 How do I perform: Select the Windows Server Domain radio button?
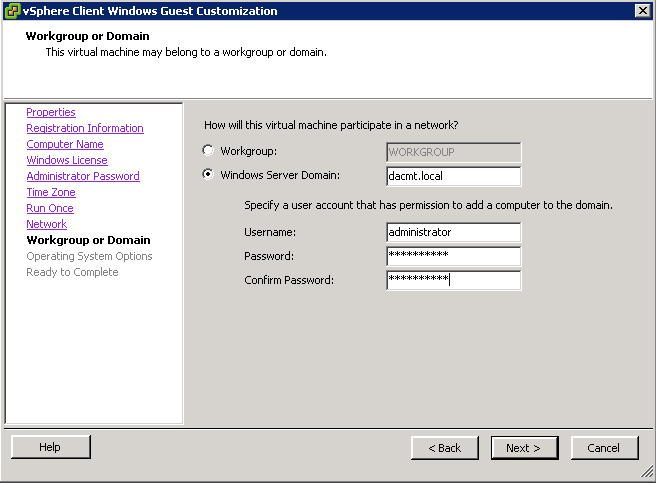click(x=208, y=174)
